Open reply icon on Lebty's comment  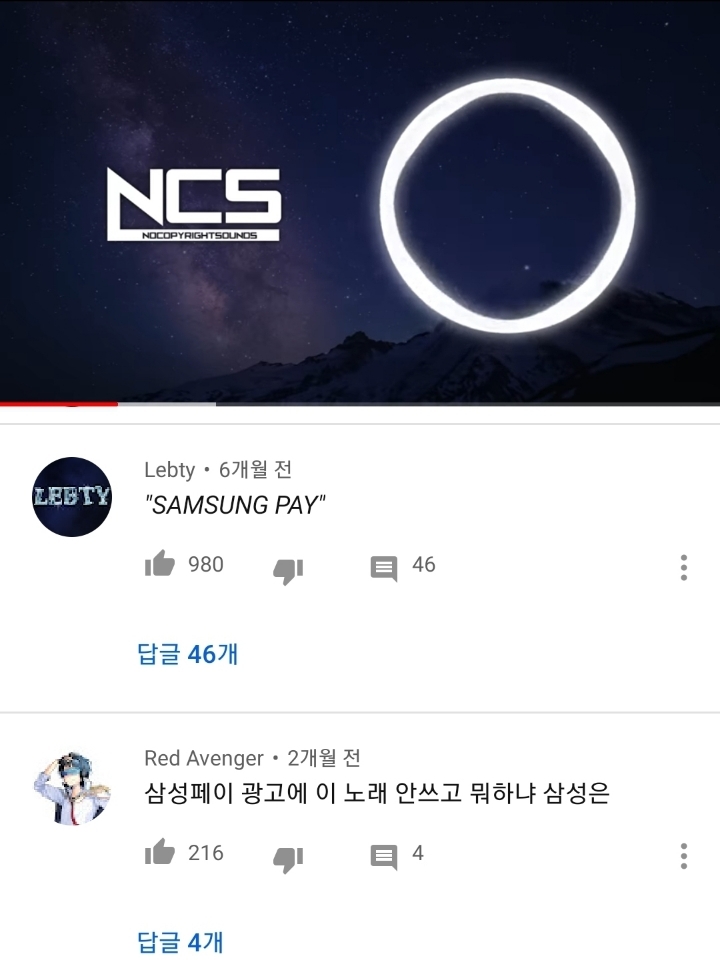tap(384, 568)
